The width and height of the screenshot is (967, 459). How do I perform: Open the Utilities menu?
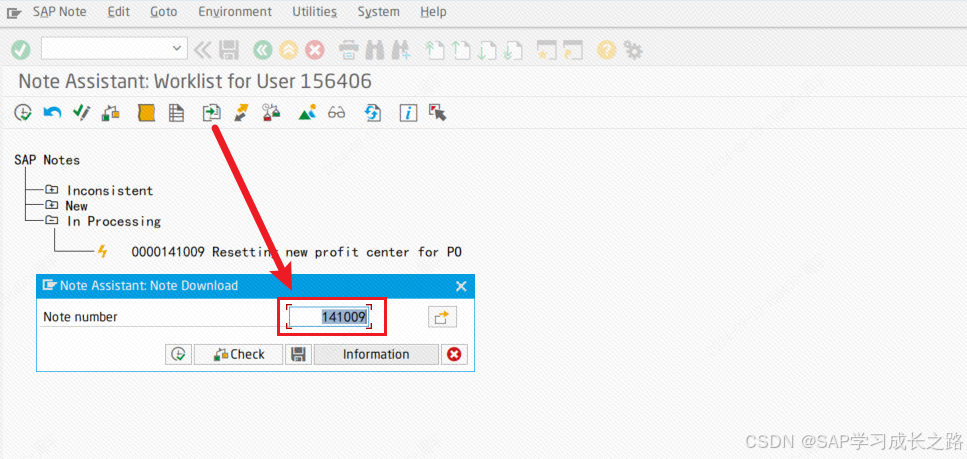pos(315,12)
